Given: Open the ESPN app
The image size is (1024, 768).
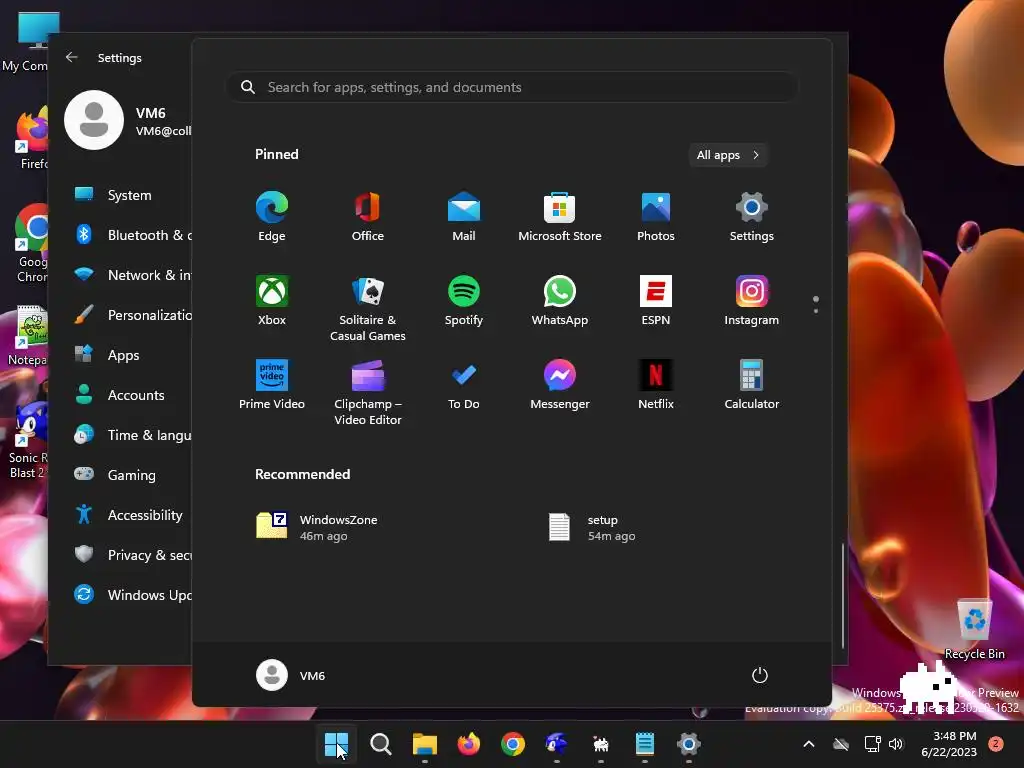Looking at the screenshot, I should click(x=656, y=301).
